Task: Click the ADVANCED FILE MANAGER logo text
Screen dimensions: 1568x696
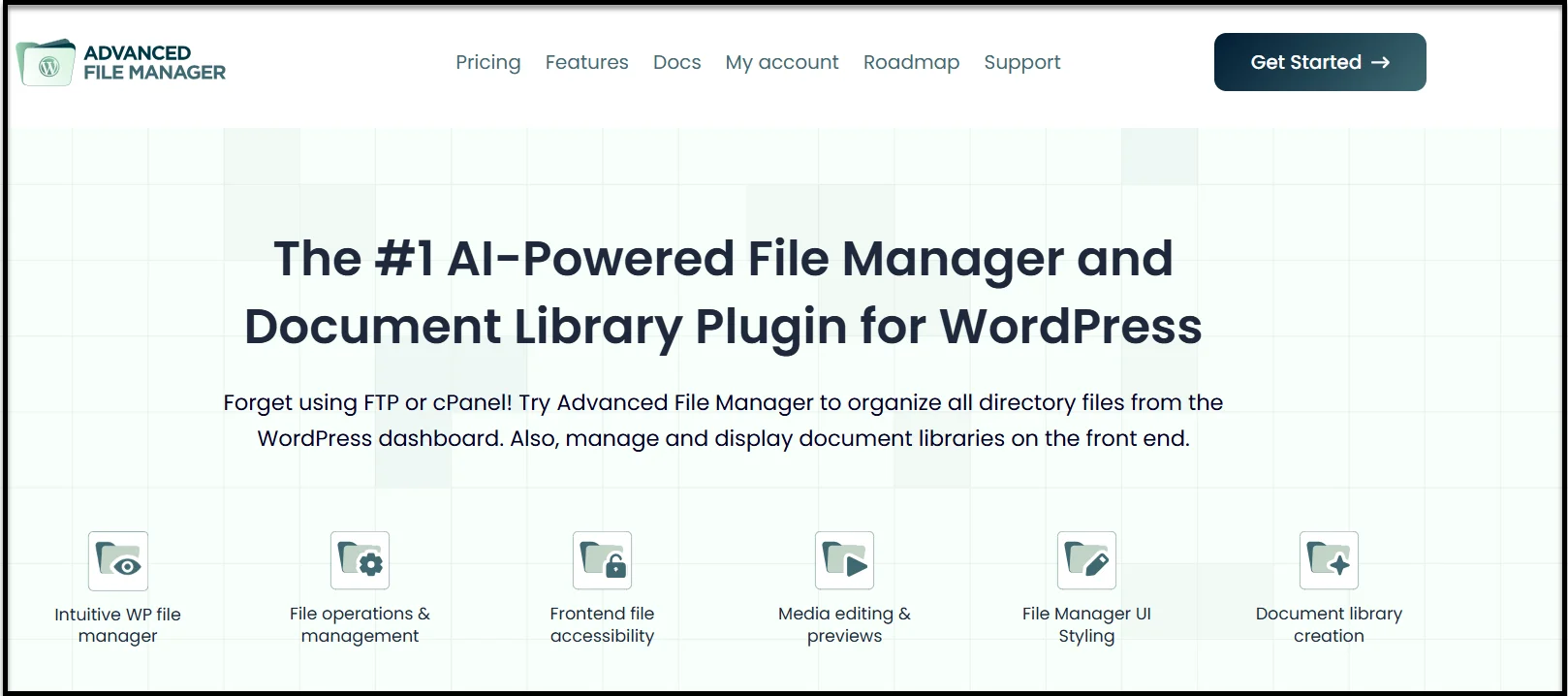Action: pos(154,63)
